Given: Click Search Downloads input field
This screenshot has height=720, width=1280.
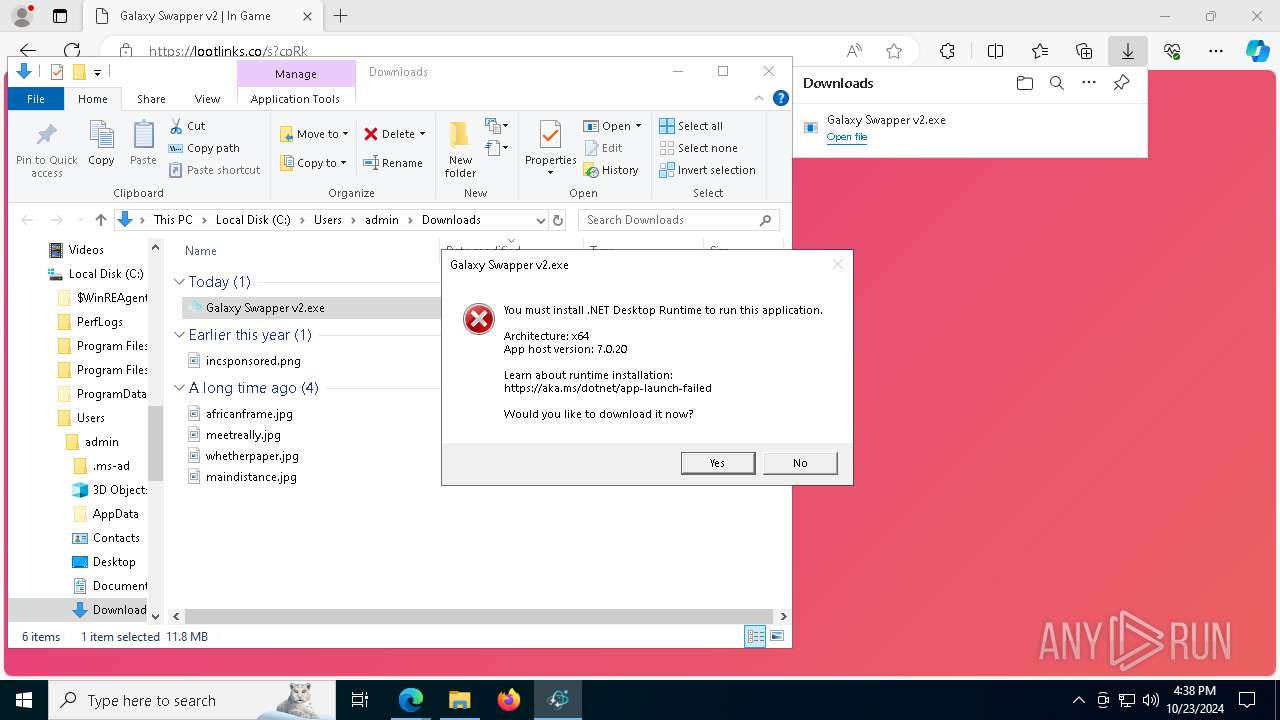Looking at the screenshot, I should (x=678, y=220).
